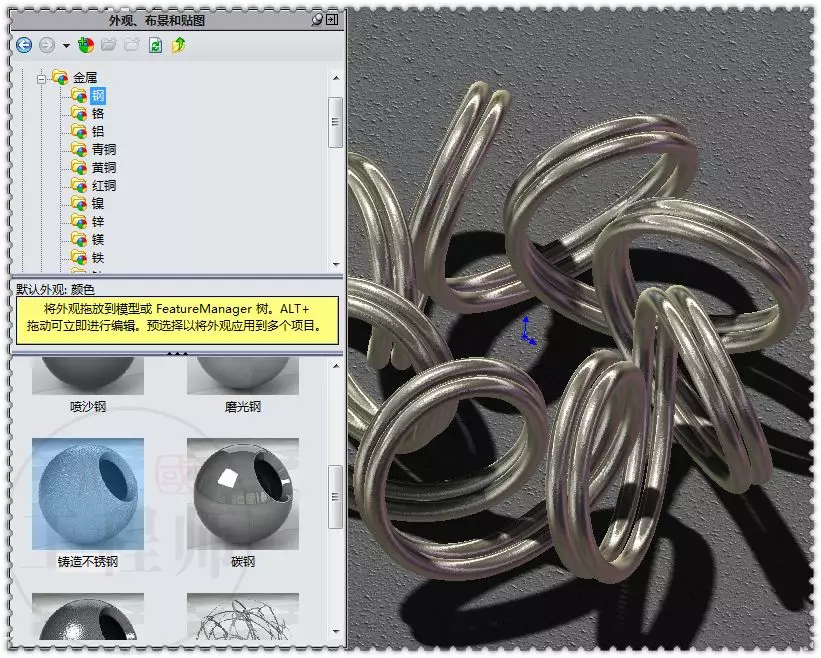
Task: Select the 铬 folder in the tree
Action: pyautogui.click(x=98, y=114)
